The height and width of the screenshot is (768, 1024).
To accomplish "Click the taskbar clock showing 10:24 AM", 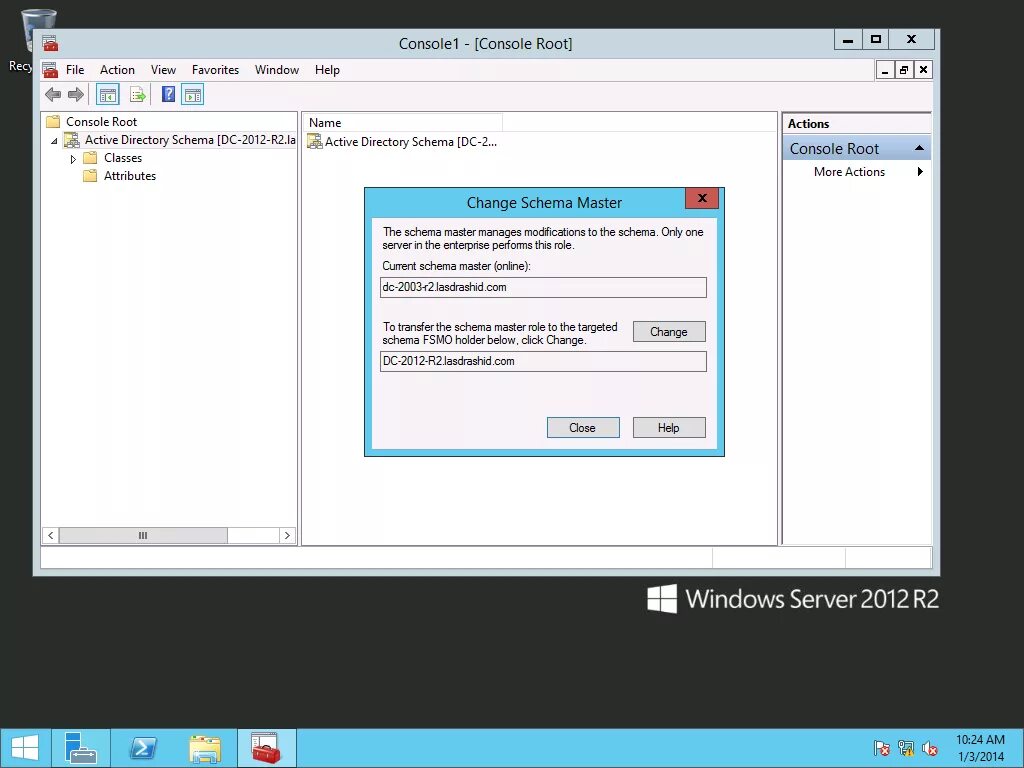I will tap(980, 740).
